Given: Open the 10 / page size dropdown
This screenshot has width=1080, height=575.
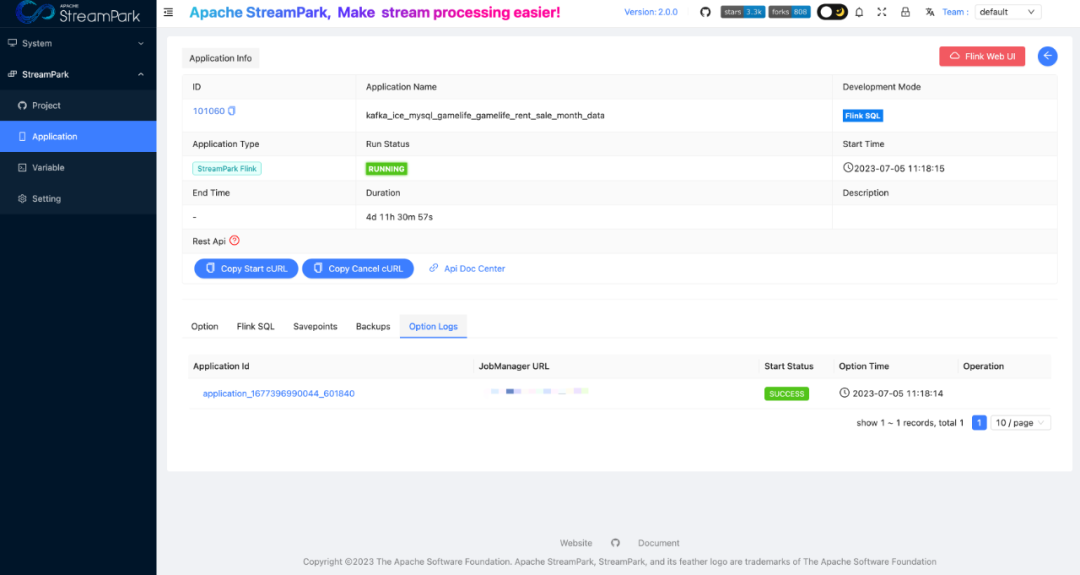Looking at the screenshot, I should point(1021,423).
